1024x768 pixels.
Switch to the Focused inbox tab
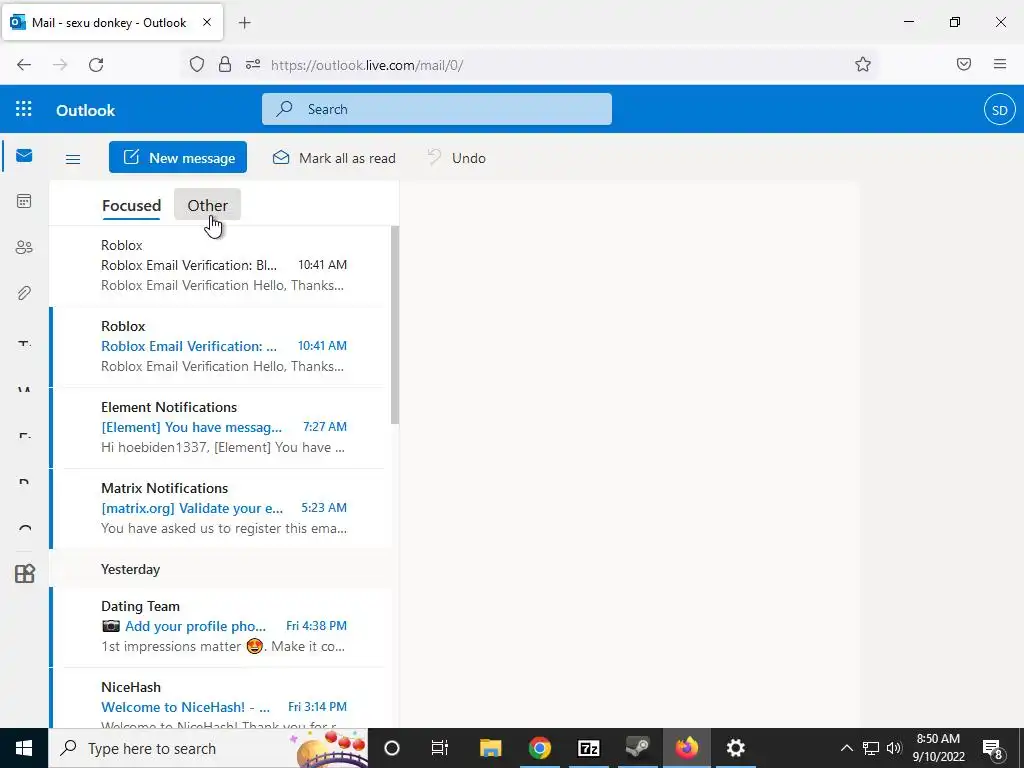coord(131,206)
